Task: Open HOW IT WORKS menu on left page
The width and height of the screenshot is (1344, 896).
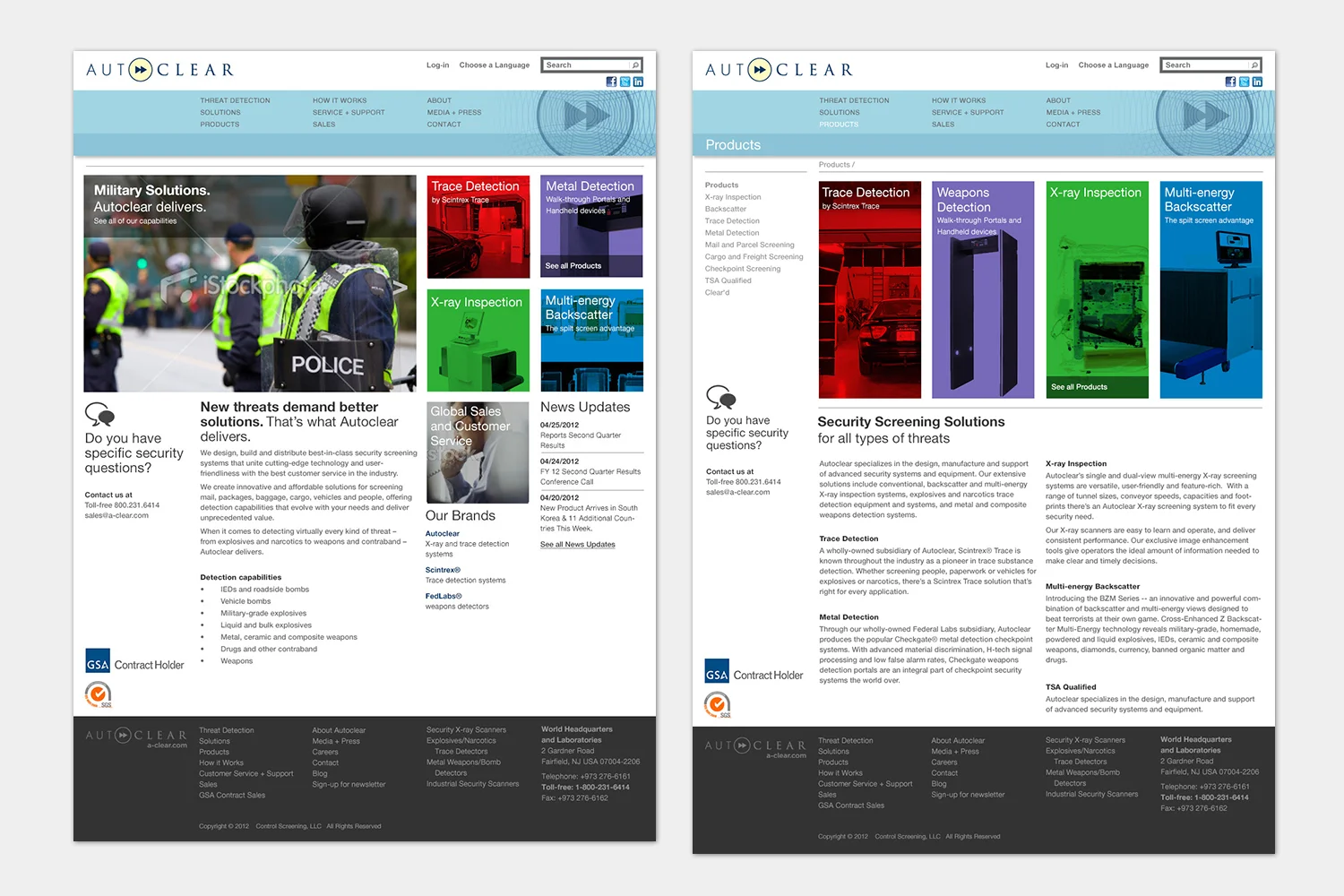Action: click(340, 100)
